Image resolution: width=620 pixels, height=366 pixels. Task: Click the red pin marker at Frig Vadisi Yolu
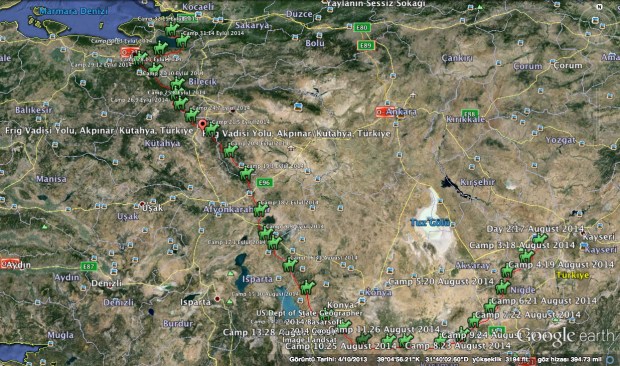202,126
